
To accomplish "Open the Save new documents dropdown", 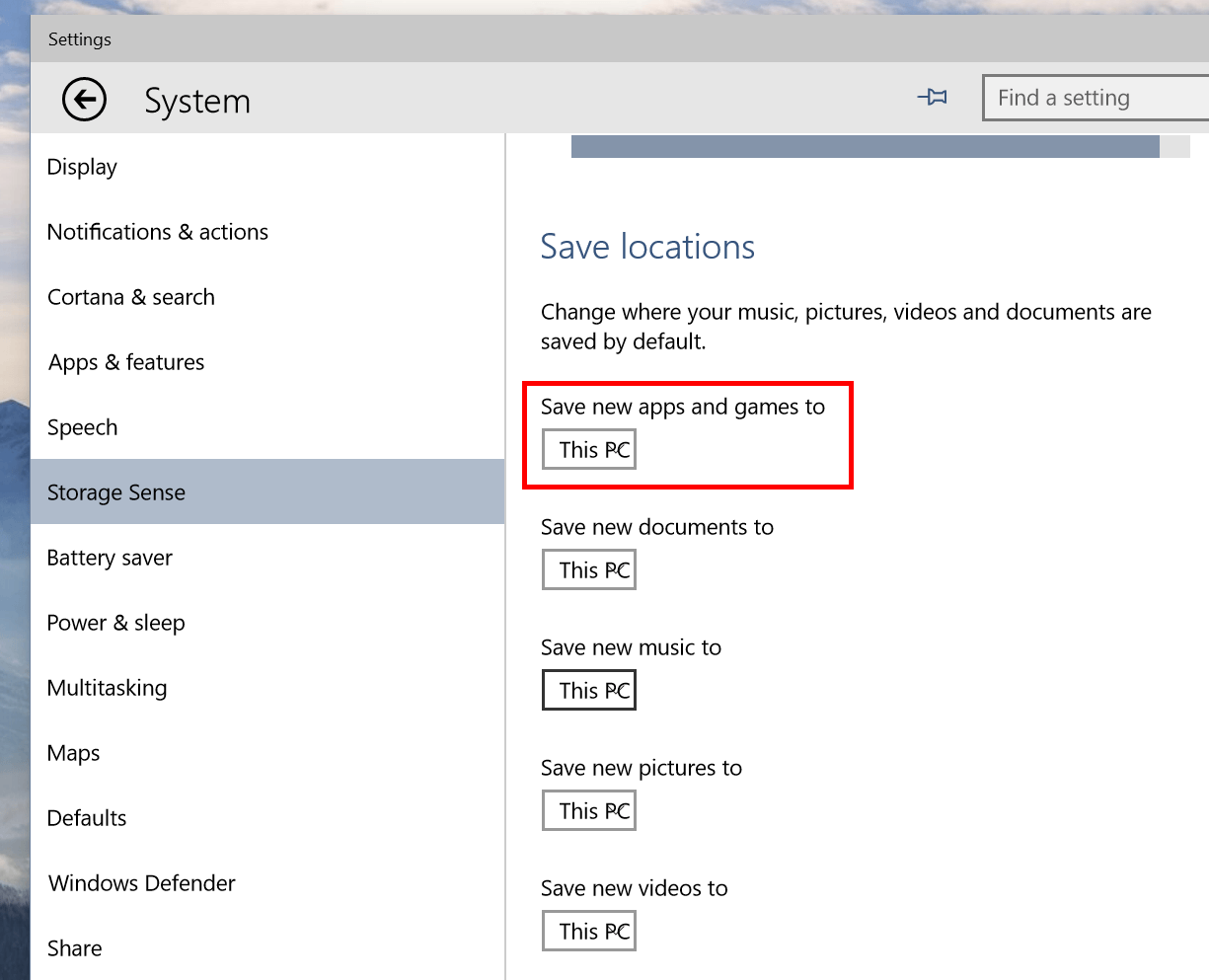I will tap(588, 569).
